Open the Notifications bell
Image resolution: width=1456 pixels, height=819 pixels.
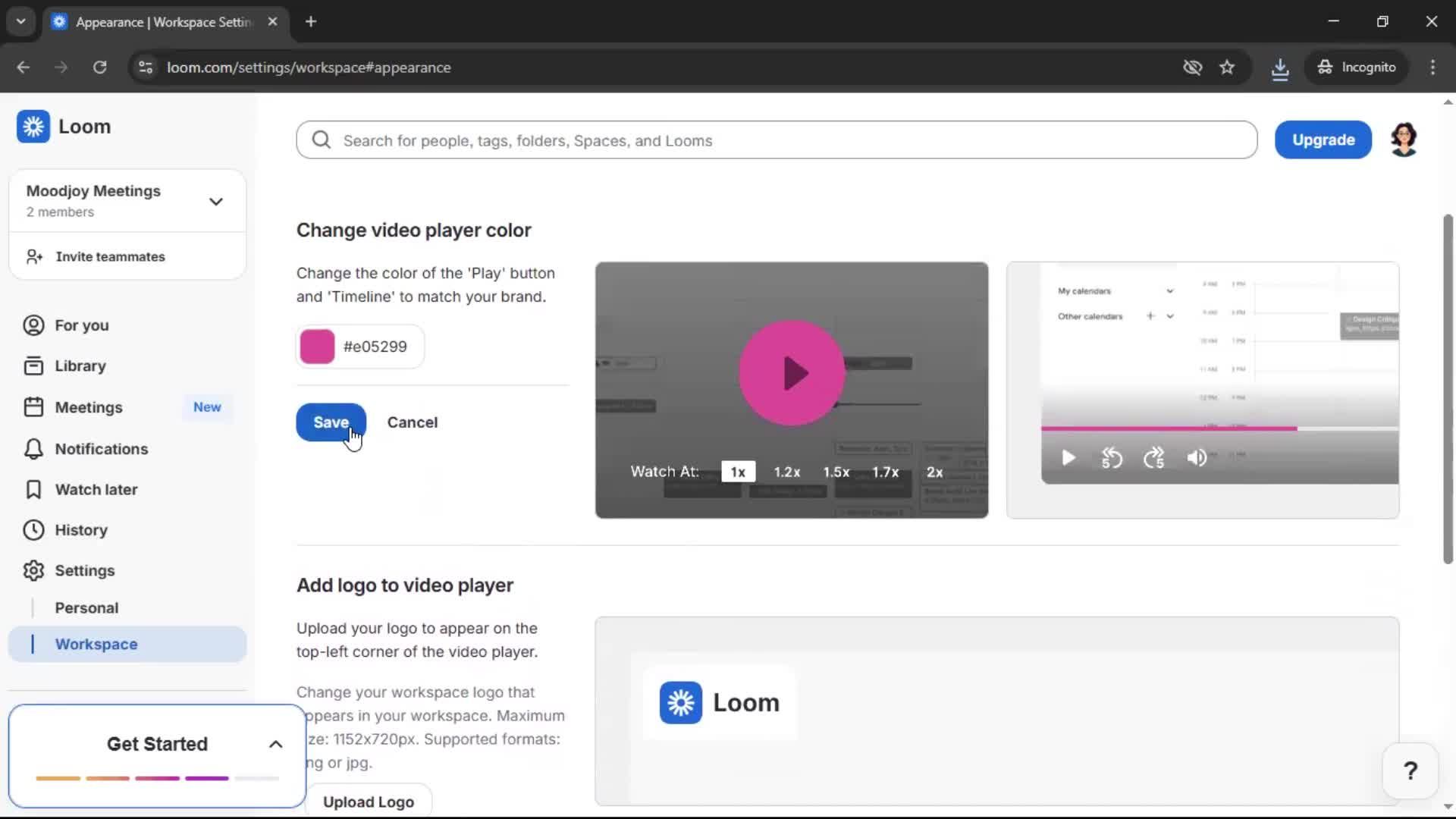(32, 448)
